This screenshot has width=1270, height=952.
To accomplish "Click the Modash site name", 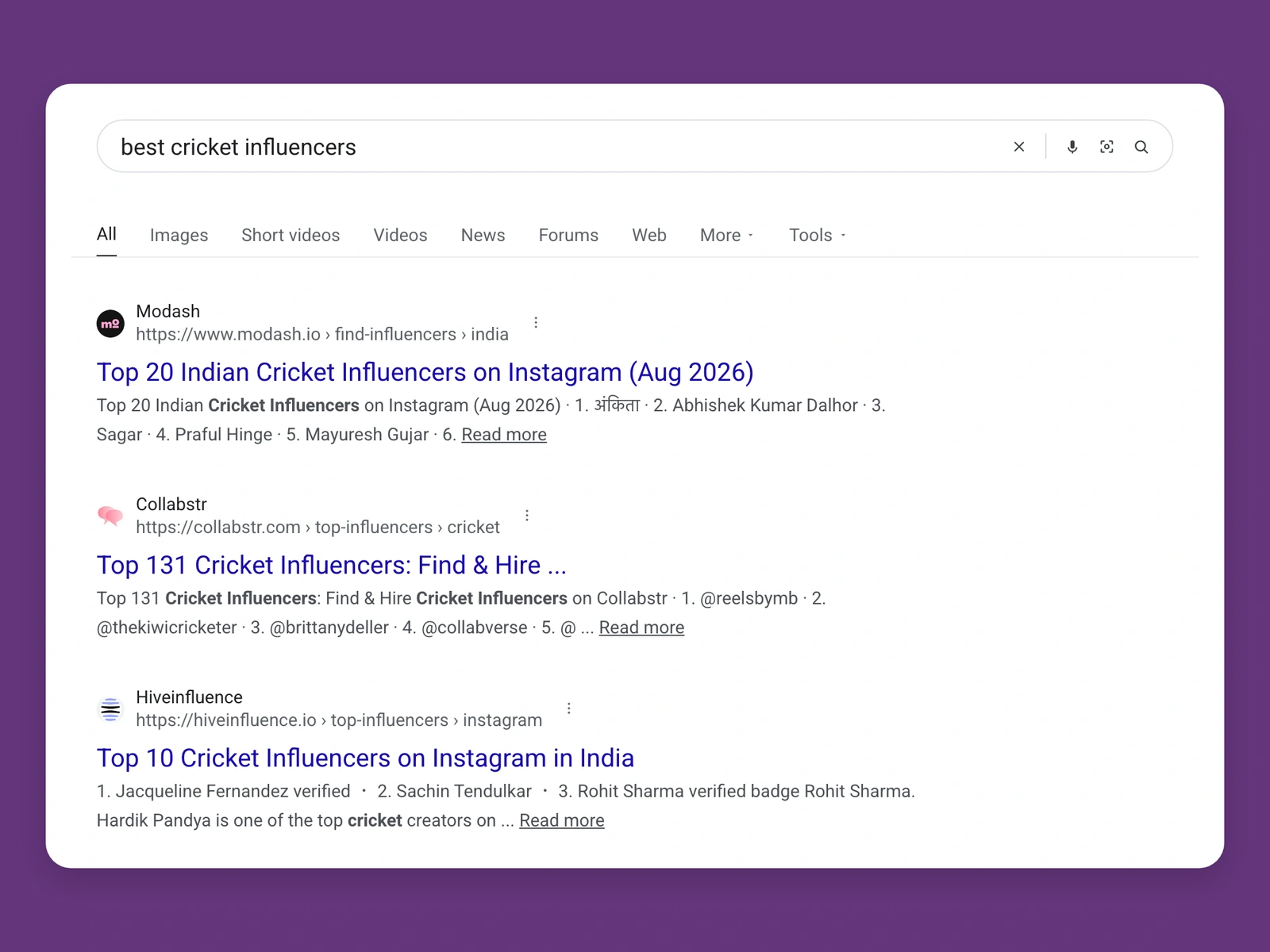I will click(168, 311).
